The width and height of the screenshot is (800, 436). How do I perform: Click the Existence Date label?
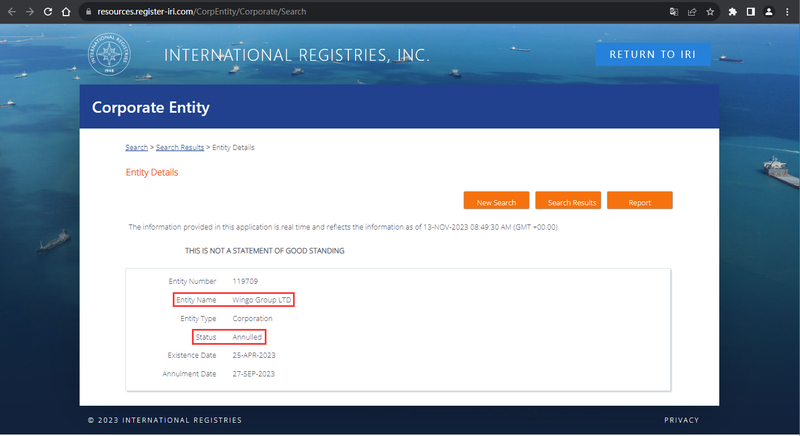(x=192, y=355)
